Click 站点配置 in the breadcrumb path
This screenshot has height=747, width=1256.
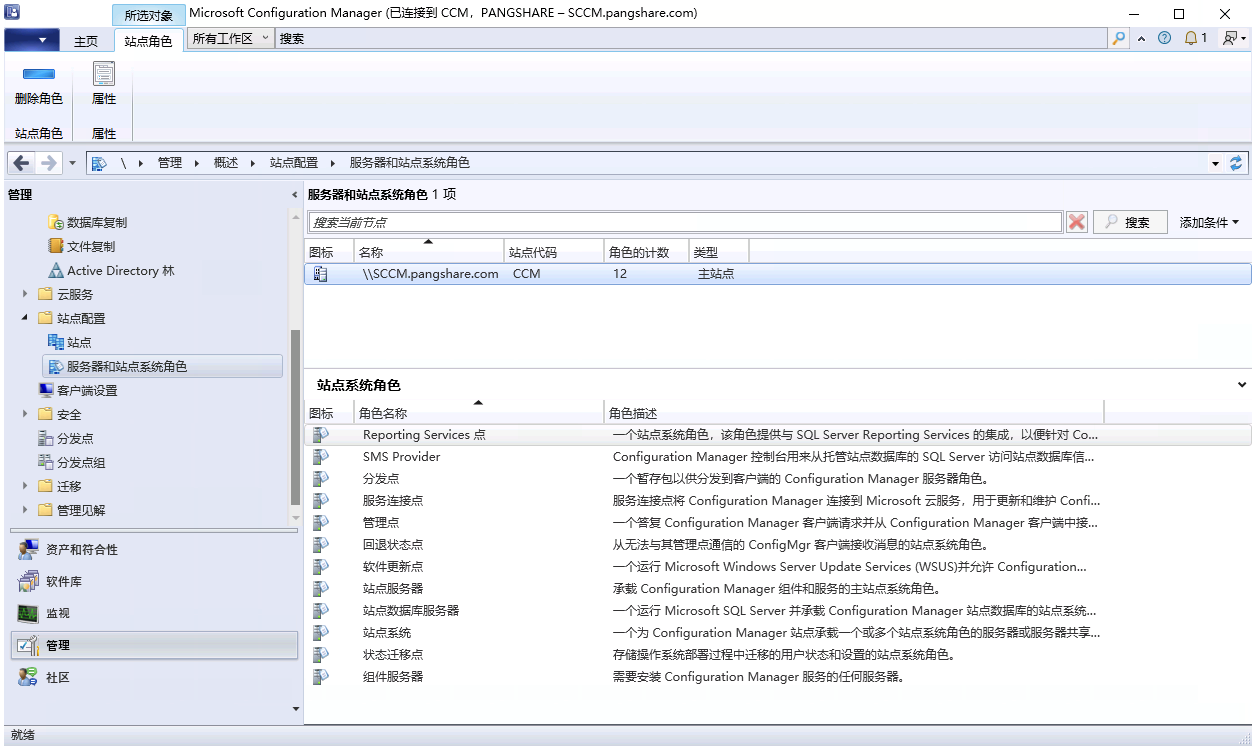(294, 163)
